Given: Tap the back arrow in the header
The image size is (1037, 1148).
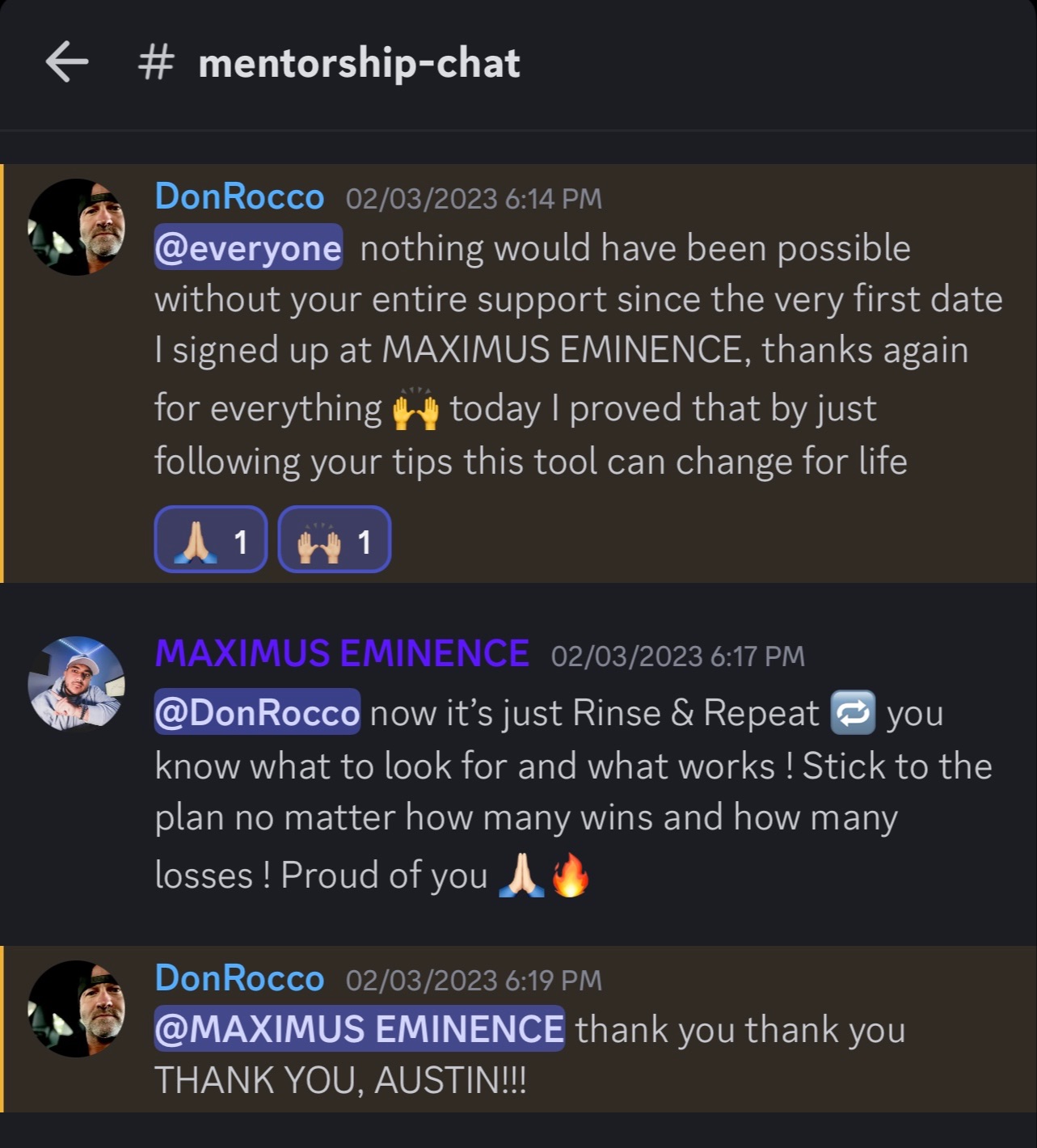Looking at the screenshot, I should tap(67, 63).
